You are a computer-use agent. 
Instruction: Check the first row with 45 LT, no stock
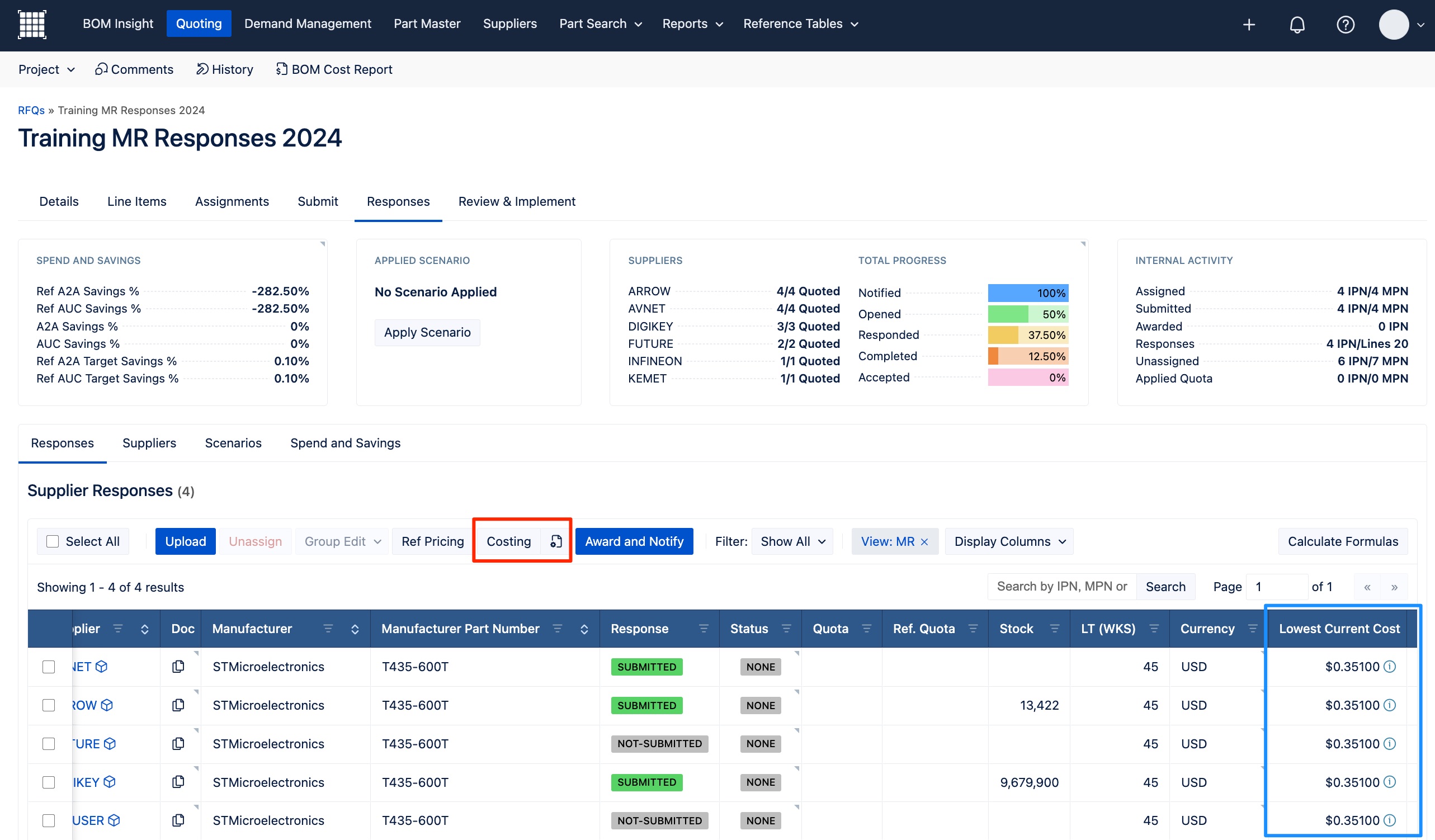pyautogui.click(x=49, y=666)
